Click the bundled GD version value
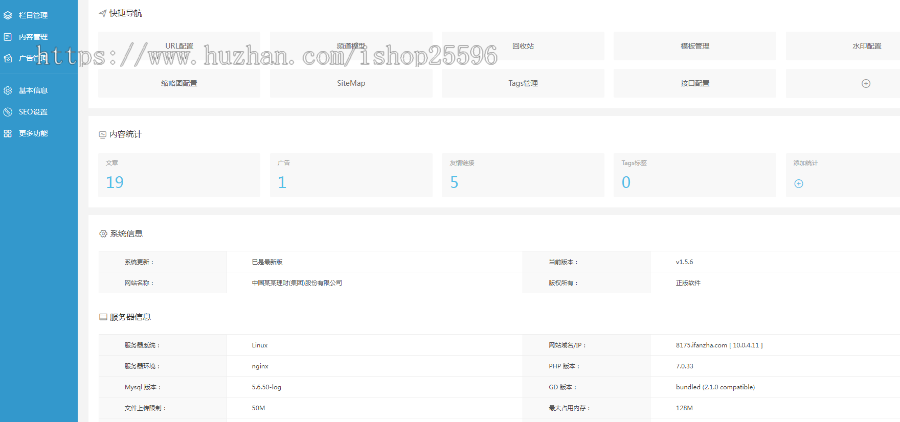 pyautogui.click(x=715, y=388)
